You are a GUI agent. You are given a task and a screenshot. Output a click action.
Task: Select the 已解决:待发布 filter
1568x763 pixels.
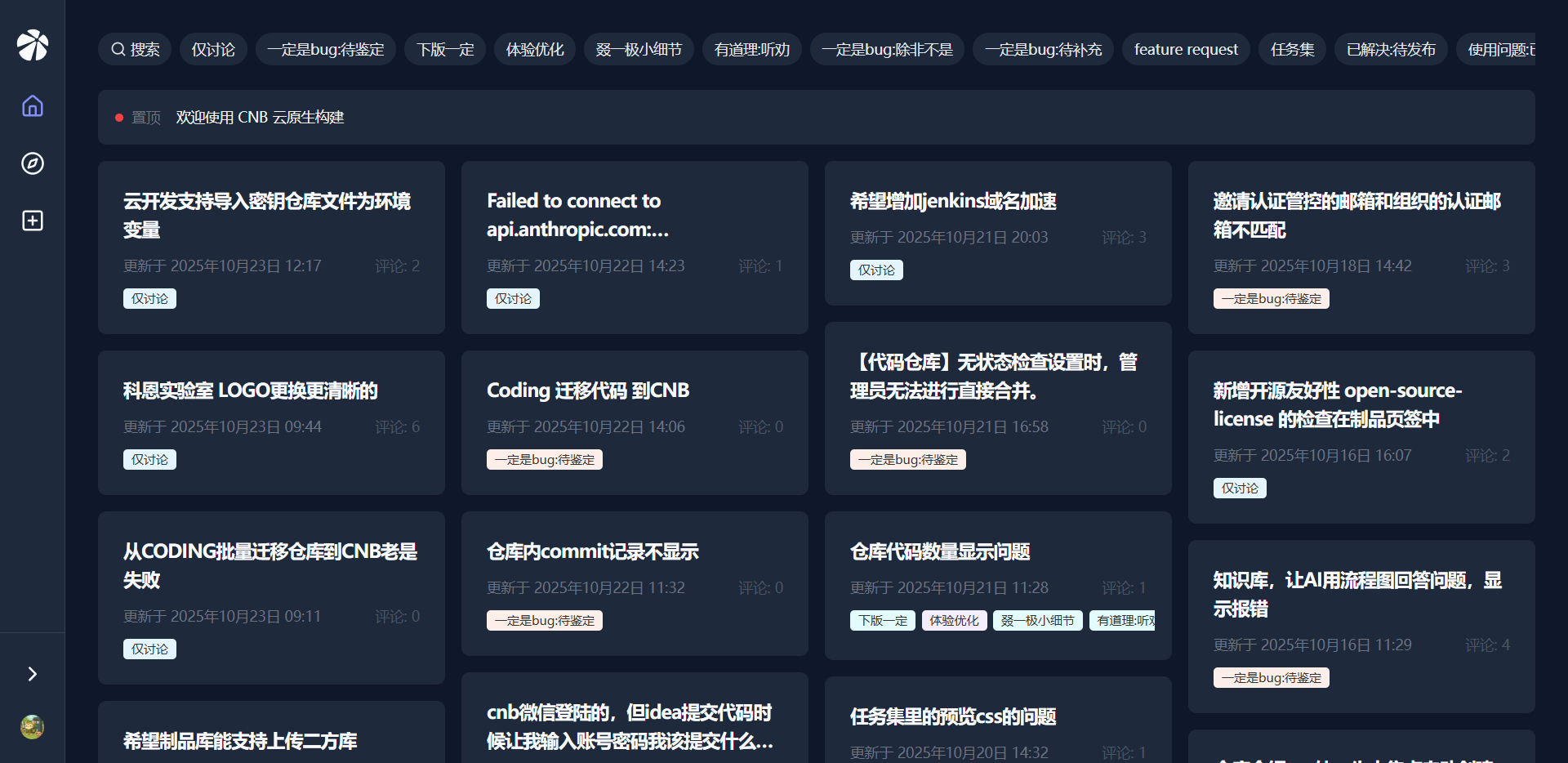pos(1390,49)
